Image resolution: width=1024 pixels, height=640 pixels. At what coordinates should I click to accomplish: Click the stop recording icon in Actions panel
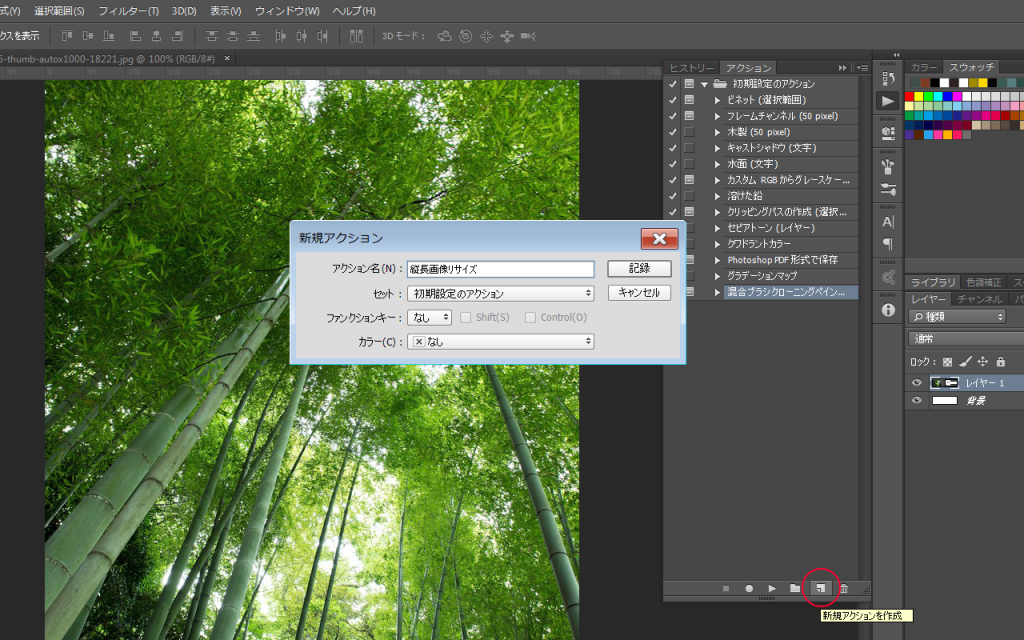pyautogui.click(x=726, y=588)
